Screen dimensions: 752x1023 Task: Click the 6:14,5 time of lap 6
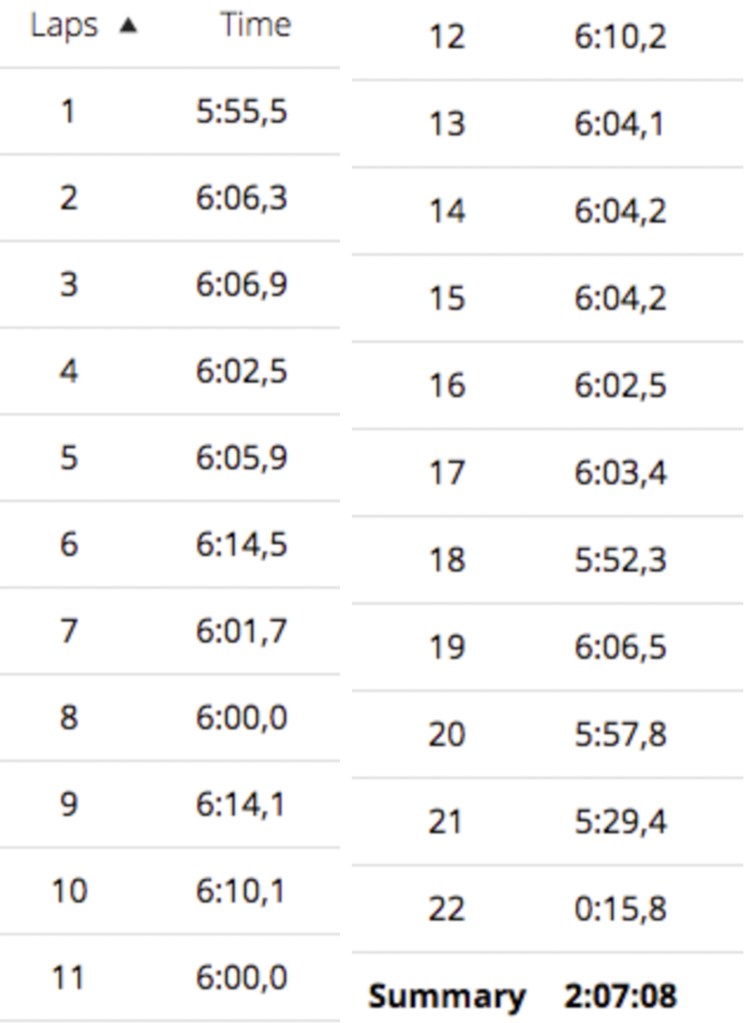point(242,545)
